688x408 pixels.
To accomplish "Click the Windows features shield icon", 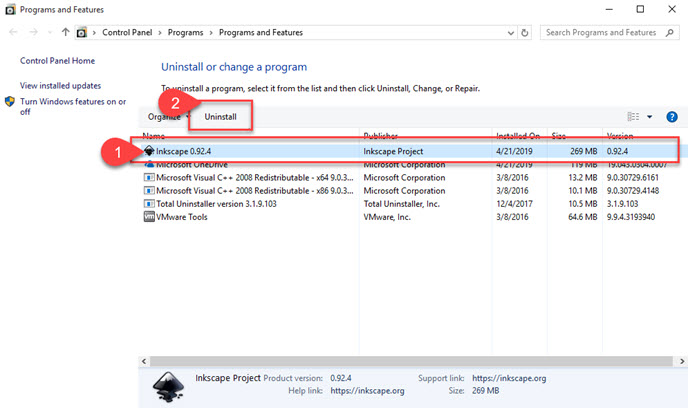I will 10,102.
